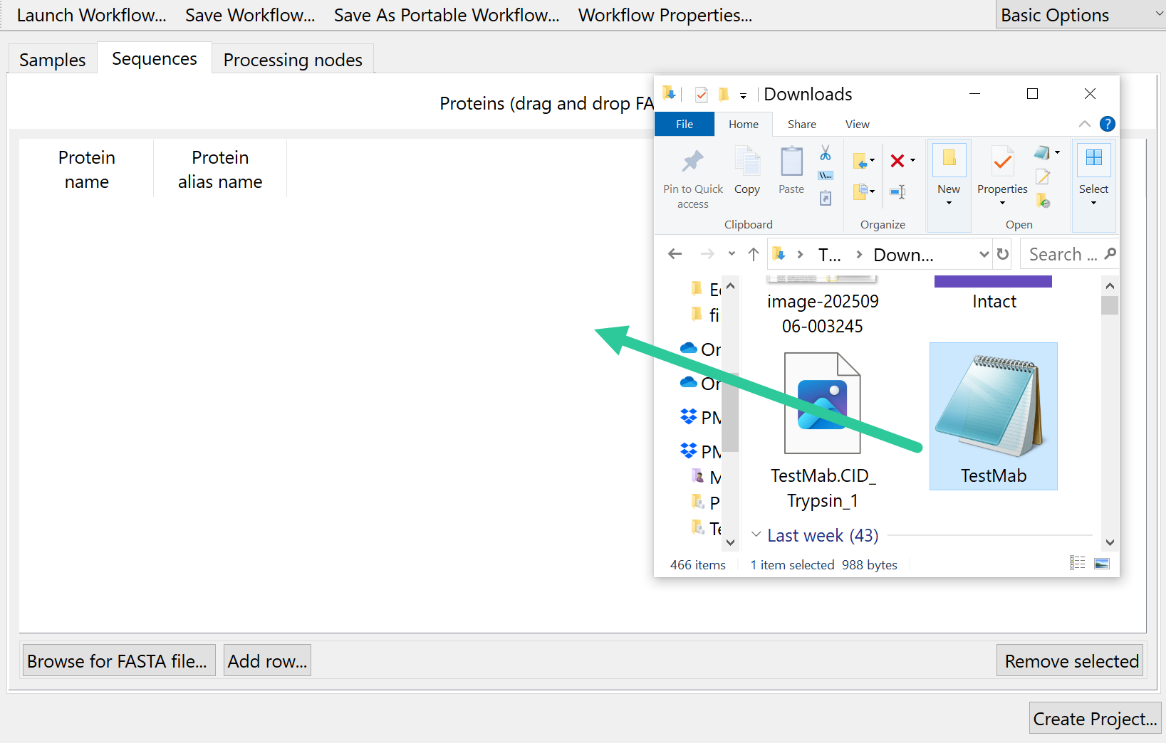Click the title bar New folder icon
Image resolution: width=1166 pixels, height=743 pixels.
[723, 94]
